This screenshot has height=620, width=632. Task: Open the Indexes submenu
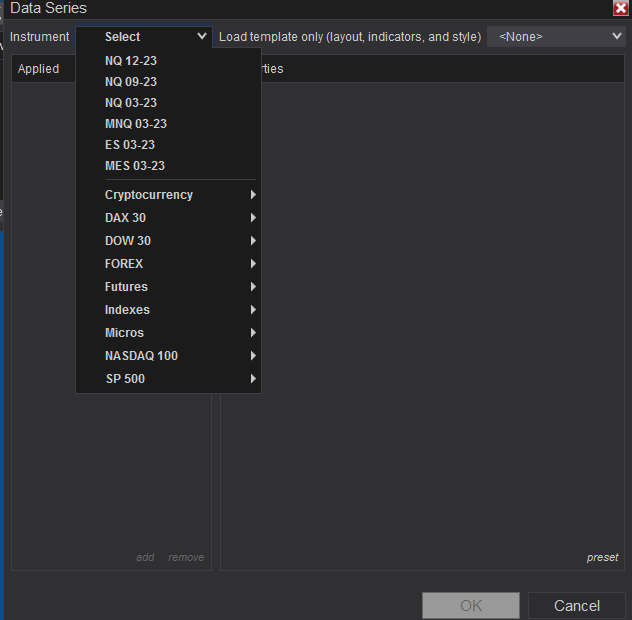pyautogui.click(x=168, y=310)
